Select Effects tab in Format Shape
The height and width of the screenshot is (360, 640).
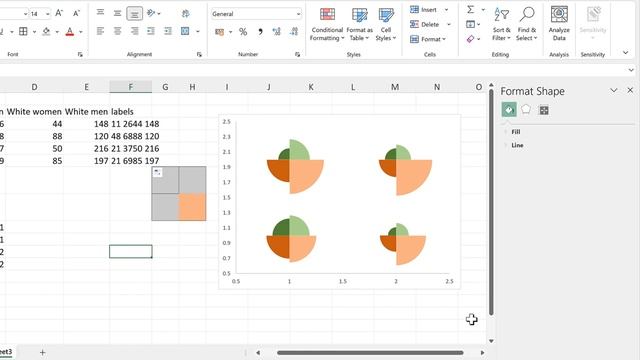click(x=526, y=109)
